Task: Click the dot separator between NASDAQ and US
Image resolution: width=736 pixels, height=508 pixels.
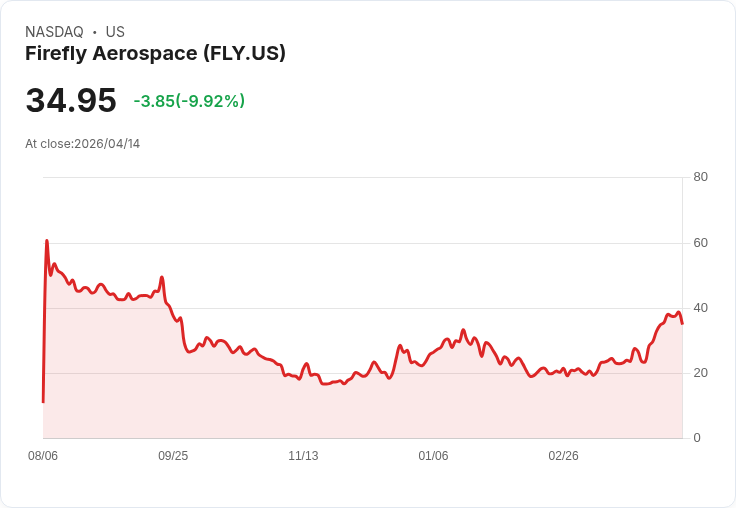Action: [x=95, y=32]
